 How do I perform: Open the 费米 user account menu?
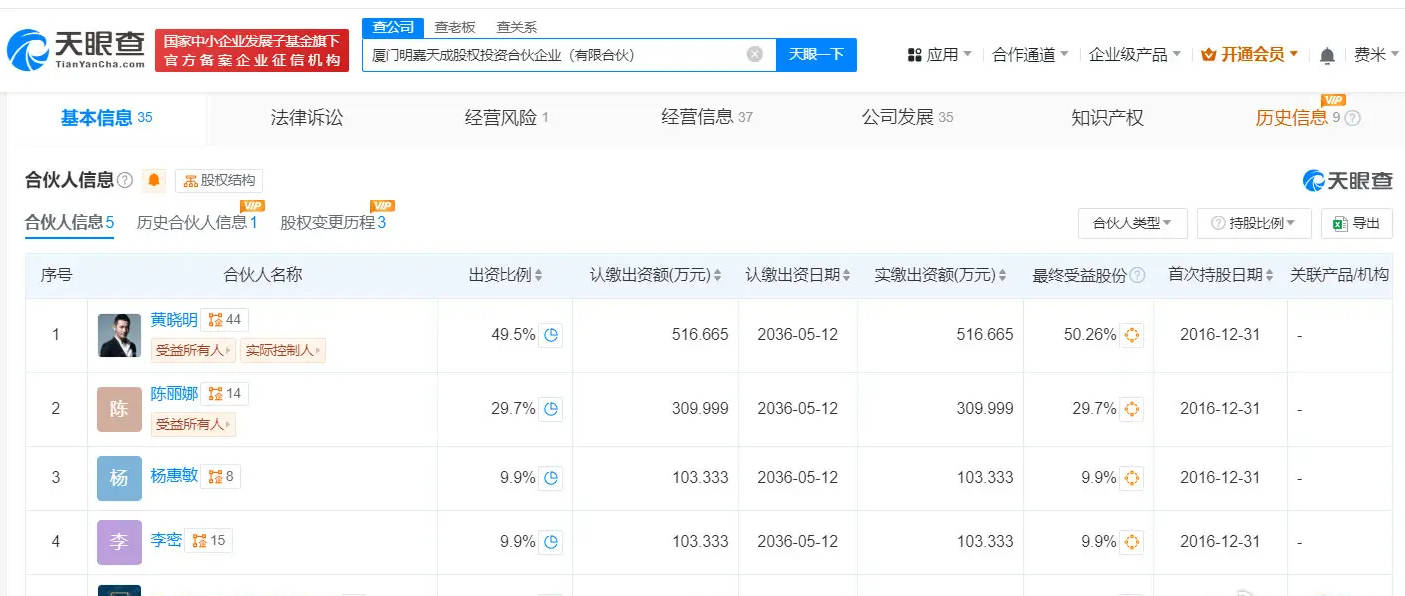(x=1376, y=54)
